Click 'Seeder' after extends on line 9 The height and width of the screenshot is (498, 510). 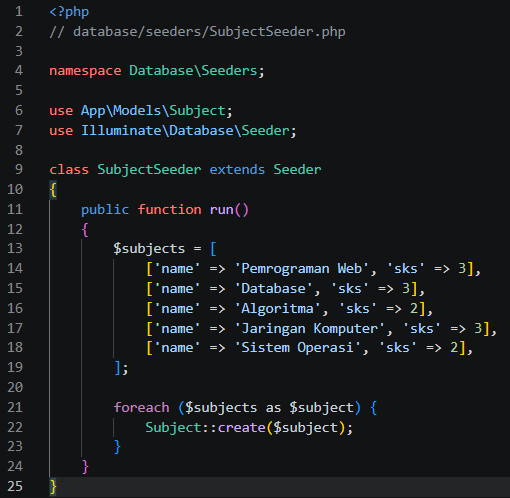[x=297, y=169]
